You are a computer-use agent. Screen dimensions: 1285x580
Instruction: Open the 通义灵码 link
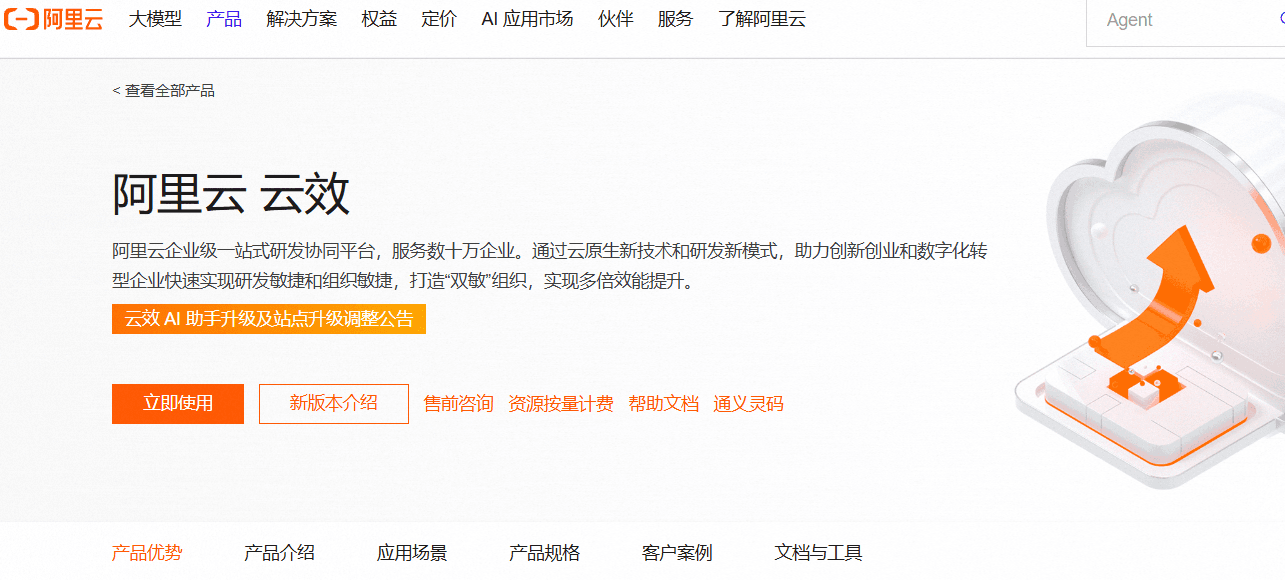tap(748, 404)
